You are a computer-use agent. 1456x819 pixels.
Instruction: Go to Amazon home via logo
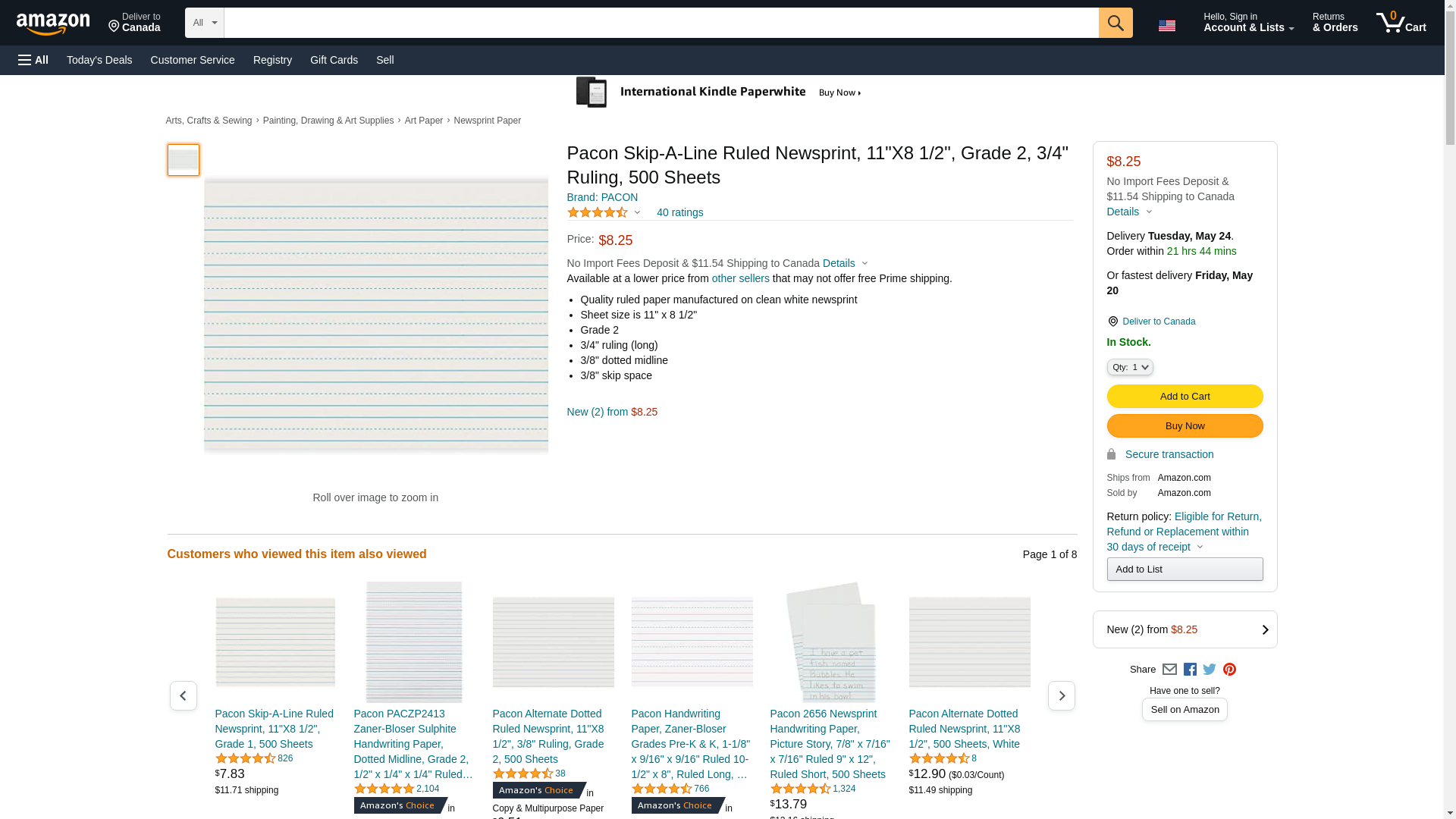click(53, 24)
